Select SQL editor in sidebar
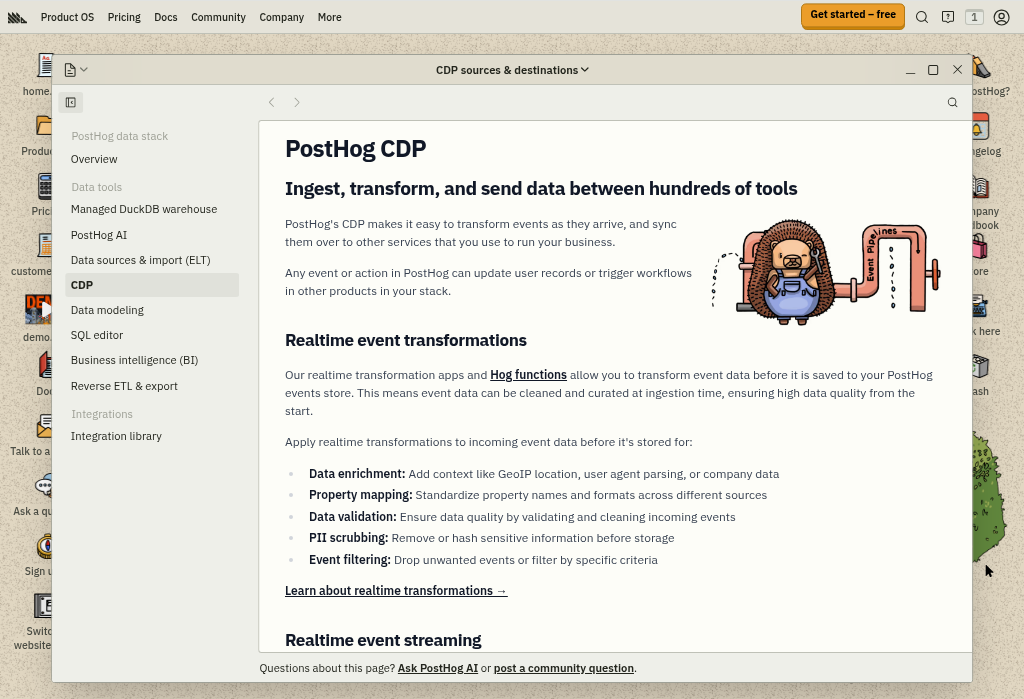Viewport: 1024px width, 699px height. pyautogui.click(x=97, y=335)
